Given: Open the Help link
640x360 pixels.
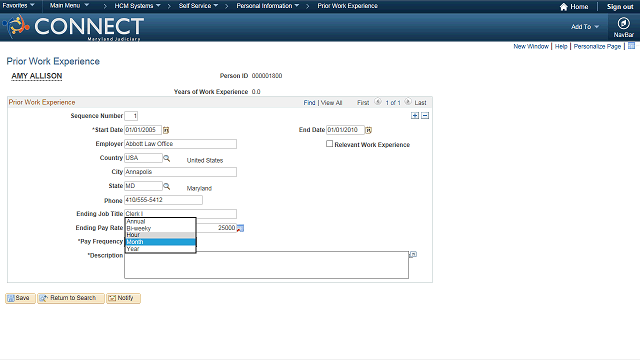Looking at the screenshot, I should coord(561,47).
